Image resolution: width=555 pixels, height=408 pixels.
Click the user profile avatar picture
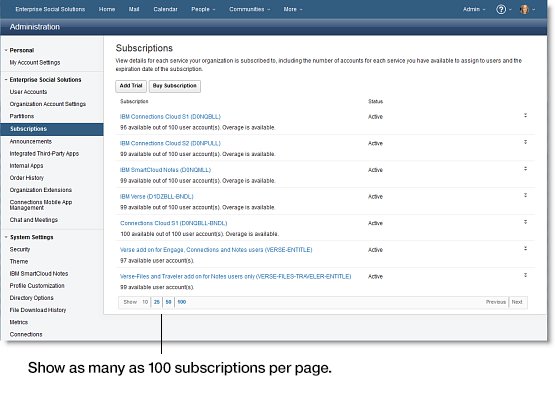coord(524,9)
